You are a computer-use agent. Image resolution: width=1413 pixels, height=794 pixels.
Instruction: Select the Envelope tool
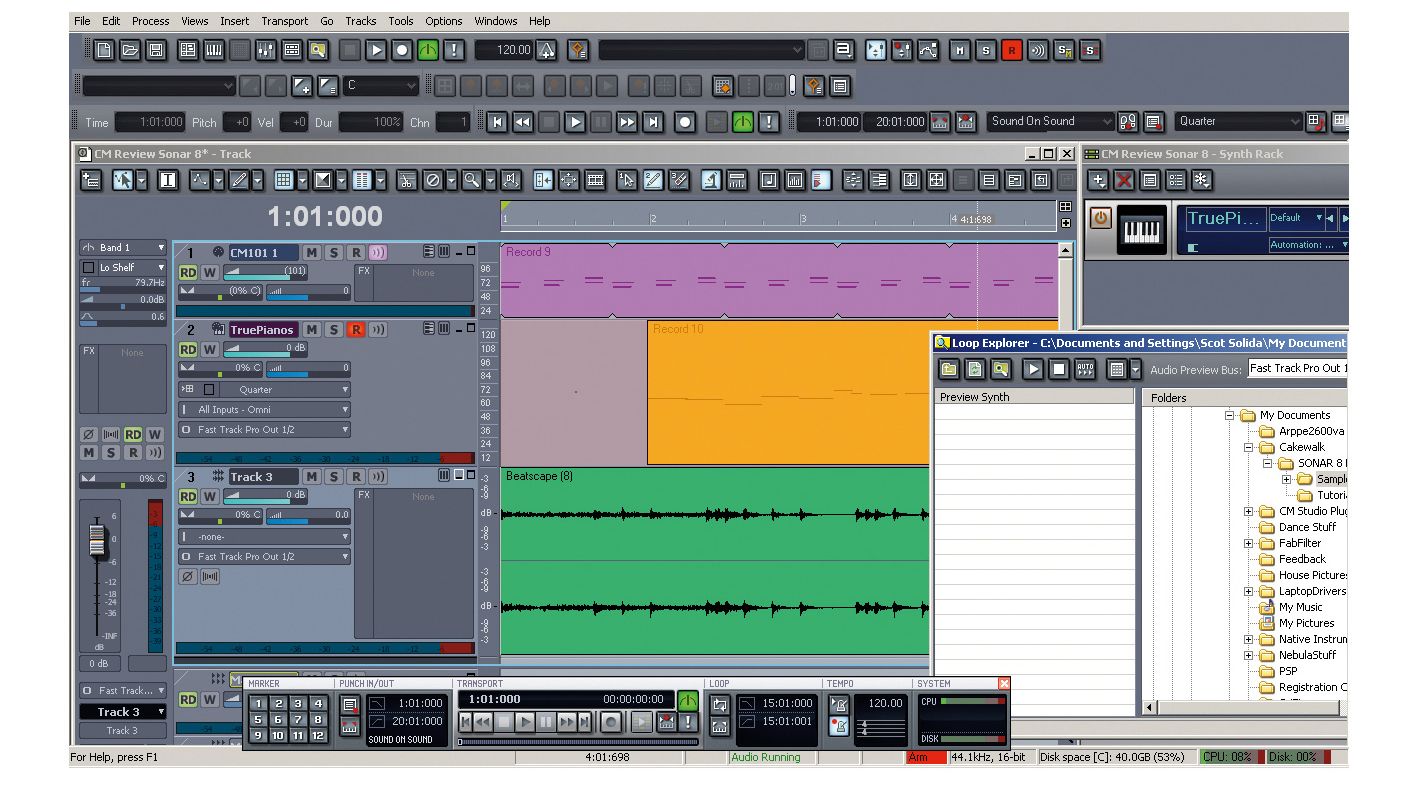[x=199, y=180]
